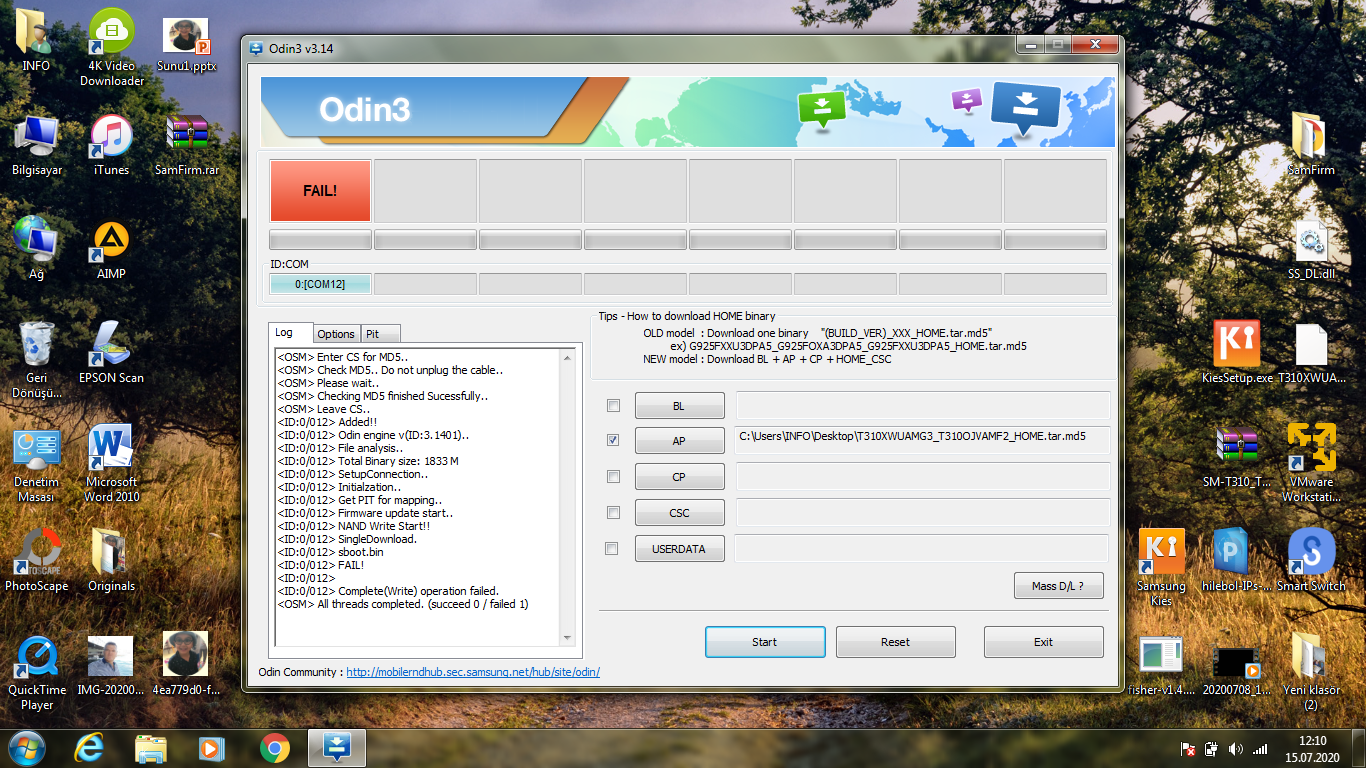Launch Samsung Kies from the desktop
1366x768 pixels.
1162,568
